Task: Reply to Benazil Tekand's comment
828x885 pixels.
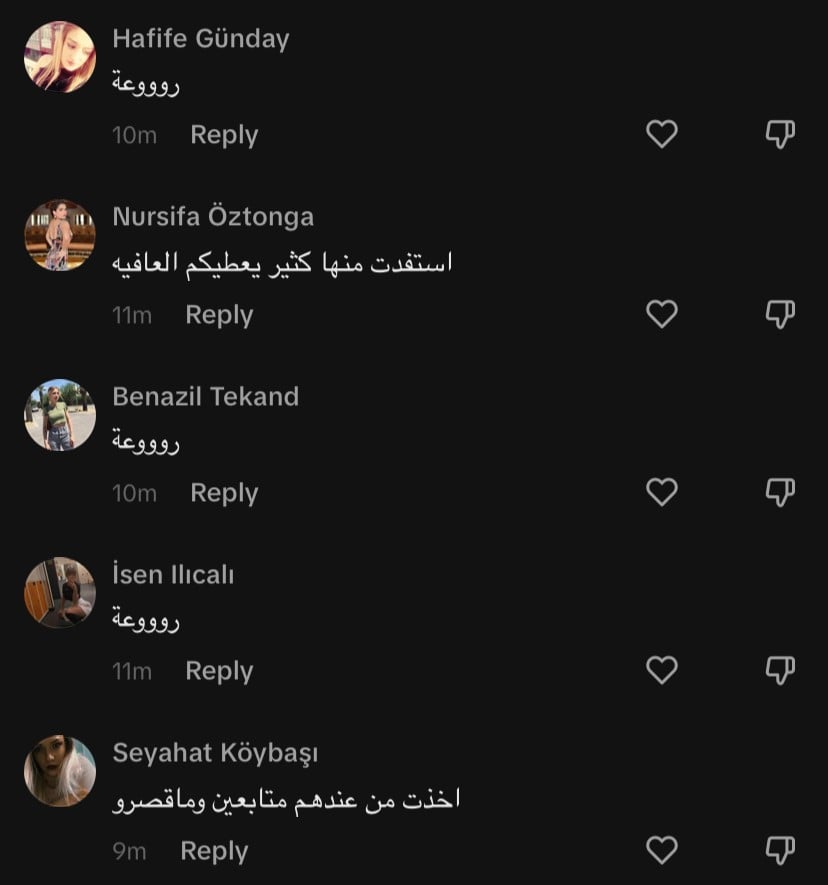Action: point(224,493)
